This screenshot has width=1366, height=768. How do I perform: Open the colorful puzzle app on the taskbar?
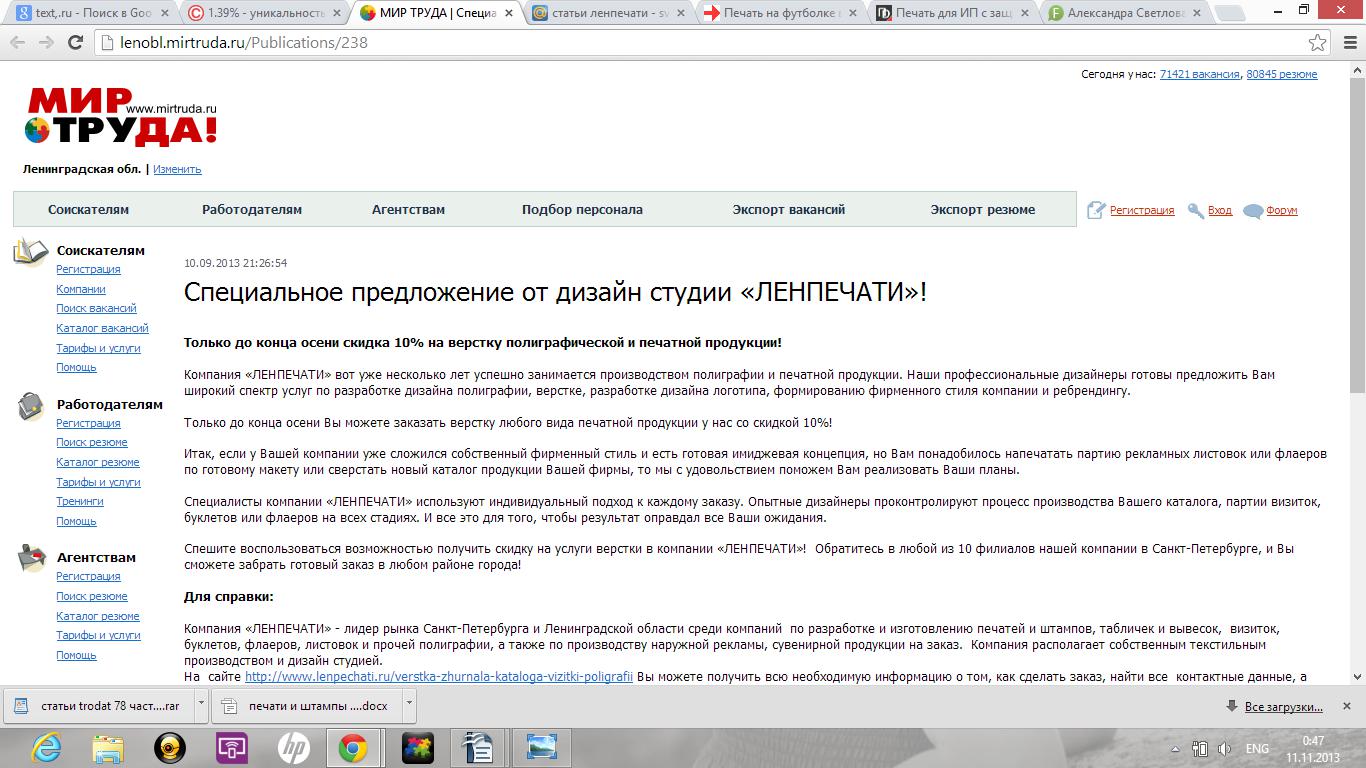(x=416, y=747)
